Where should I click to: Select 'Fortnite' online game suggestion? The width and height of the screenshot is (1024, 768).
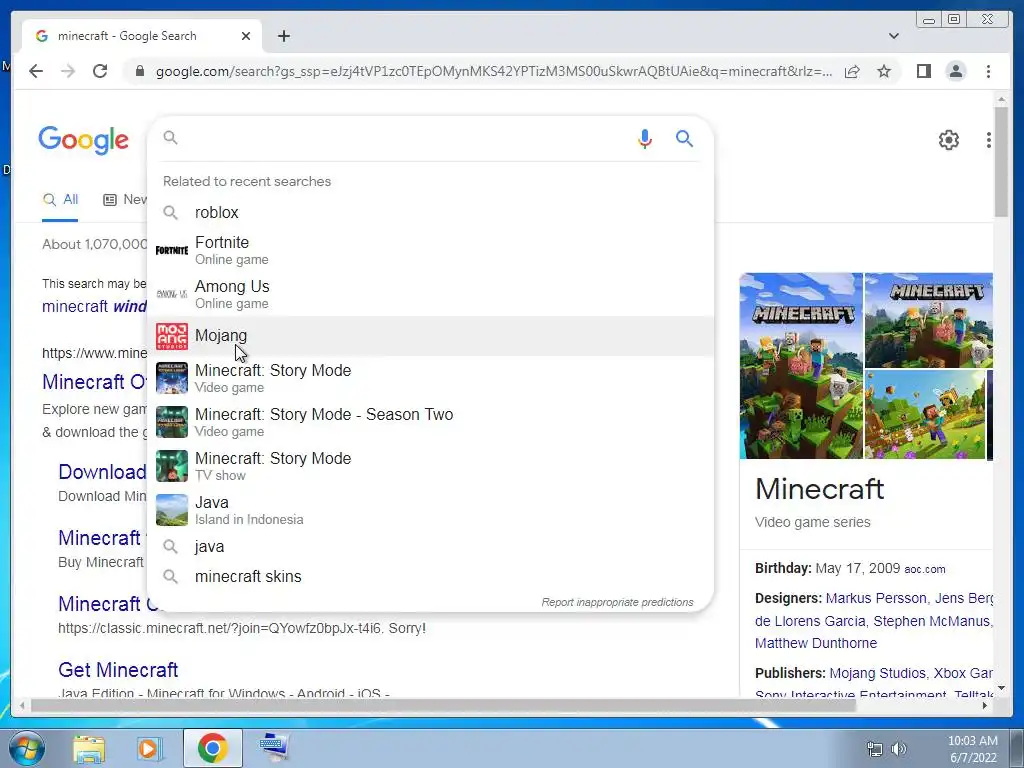(431, 250)
